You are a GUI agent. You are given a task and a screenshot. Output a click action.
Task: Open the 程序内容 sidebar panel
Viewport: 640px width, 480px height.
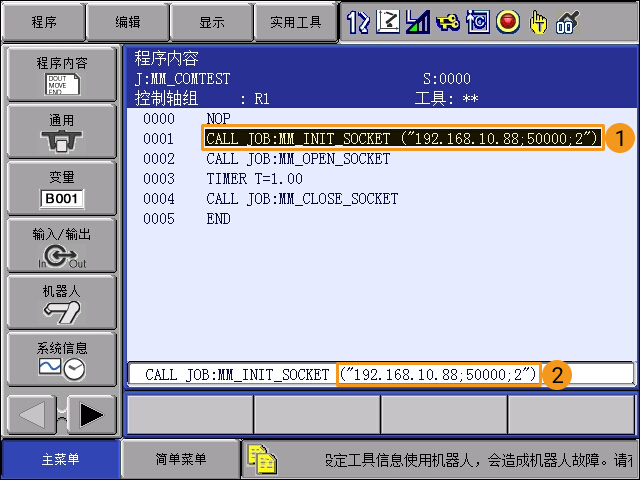tap(62, 74)
